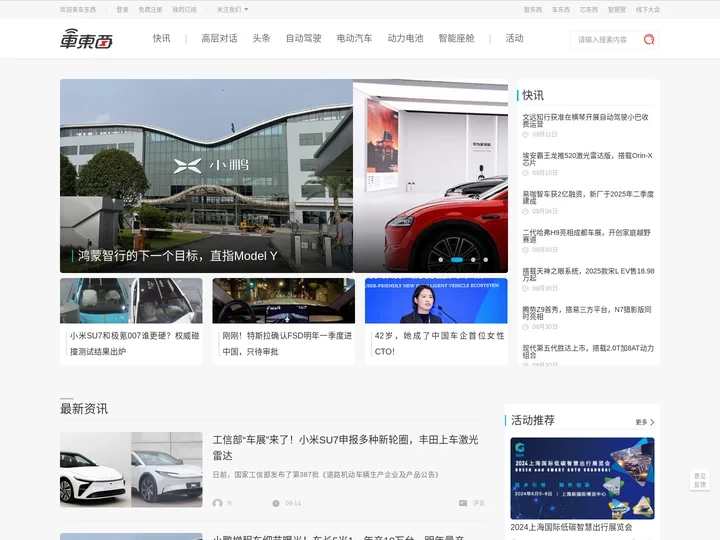
Task: Open 腾势Z9首秀 news flash
Action: (587, 313)
